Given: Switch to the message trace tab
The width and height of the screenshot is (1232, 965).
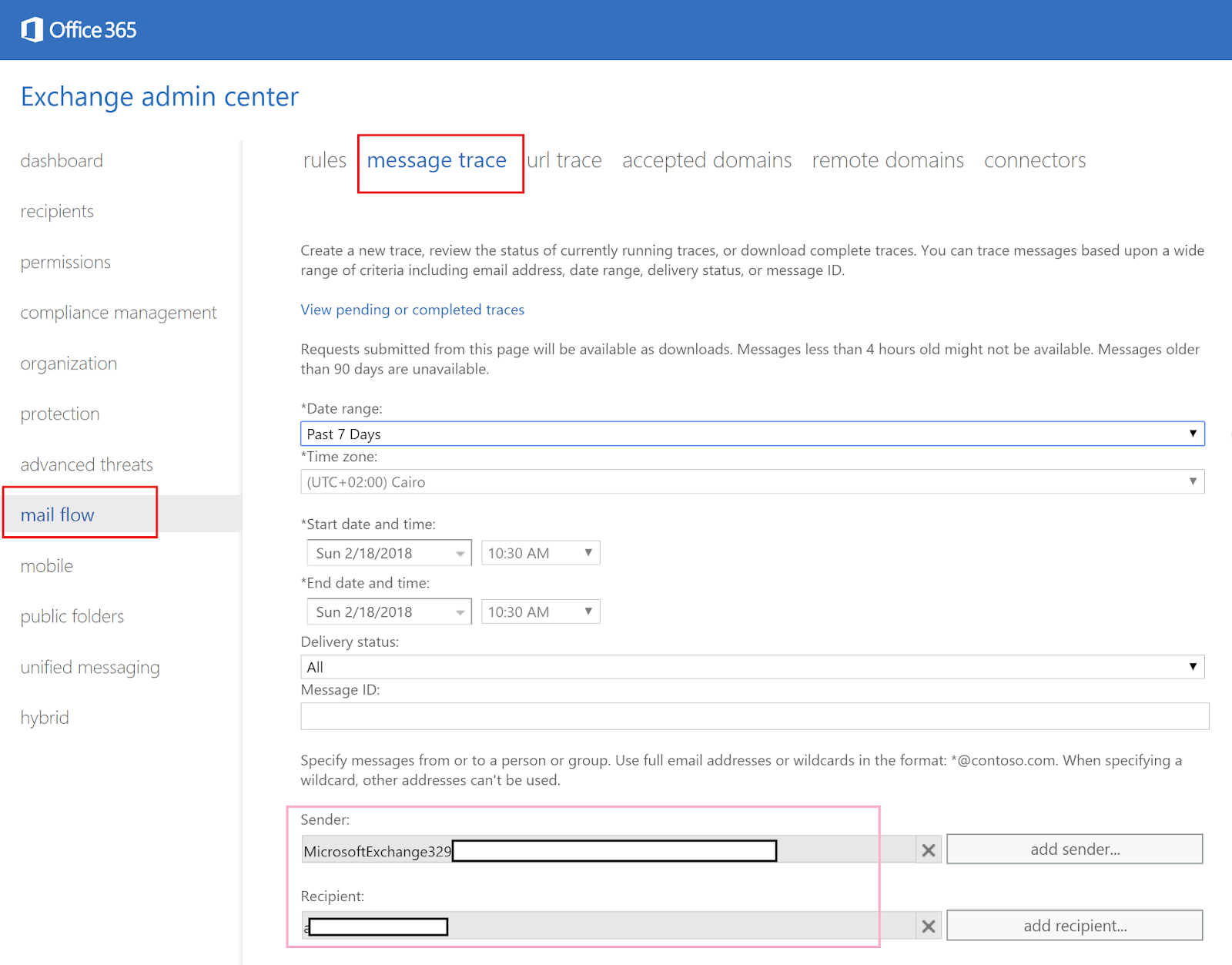Looking at the screenshot, I should pos(437,160).
